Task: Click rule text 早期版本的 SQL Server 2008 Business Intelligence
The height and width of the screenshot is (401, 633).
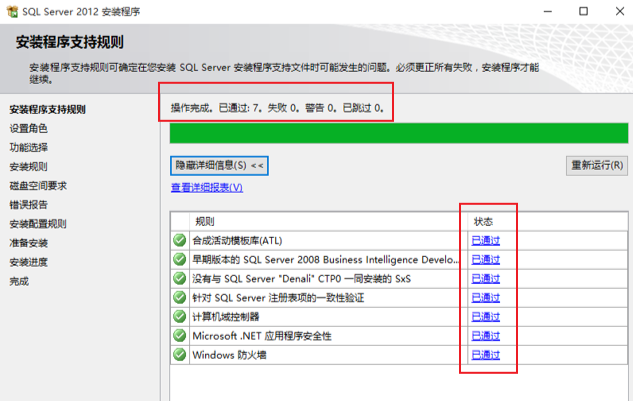Action: click(325, 260)
